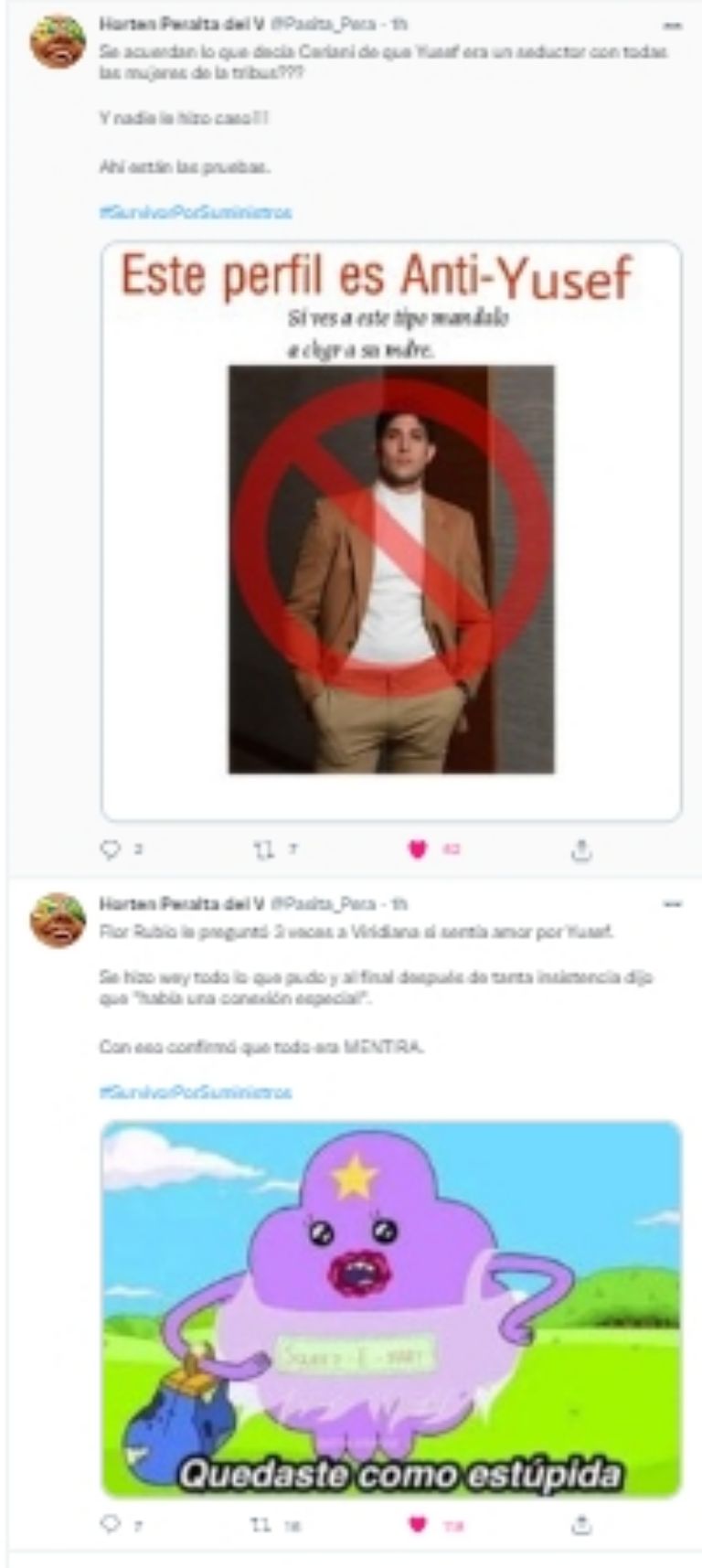The image size is (702, 1568).
Task: Open #SurvivorPorSuministros hashtag in the second tweet
Action: (x=196, y=1092)
